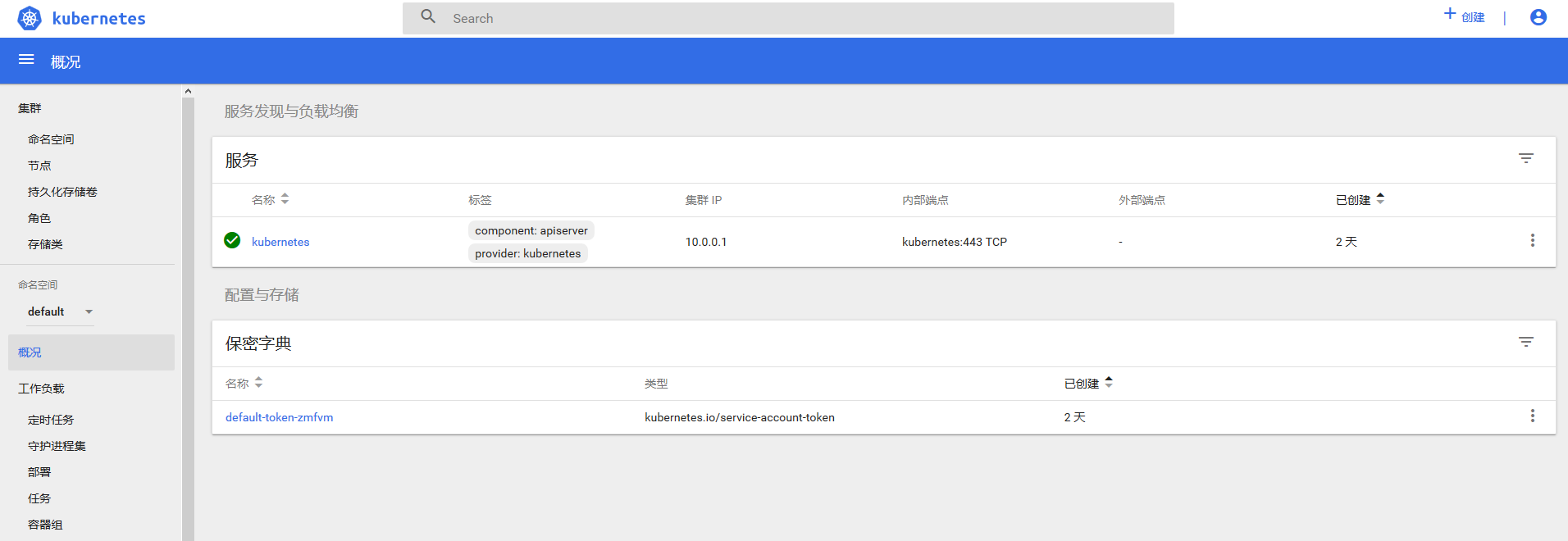
Task: Click the 概况 page title in header
Action: pyautogui.click(x=66, y=61)
